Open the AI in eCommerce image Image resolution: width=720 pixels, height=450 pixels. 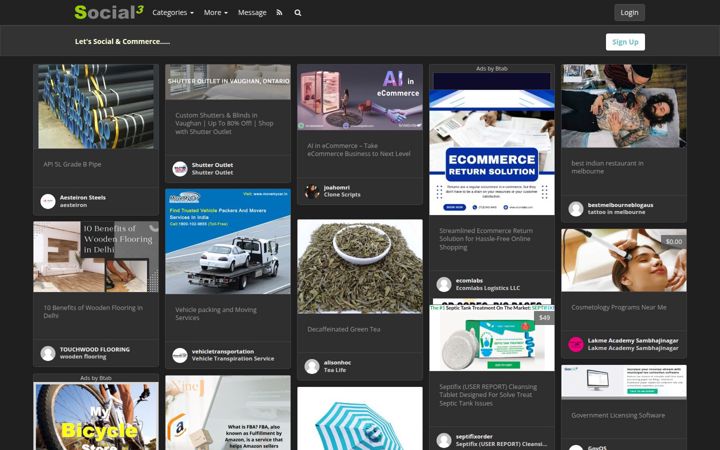360,97
